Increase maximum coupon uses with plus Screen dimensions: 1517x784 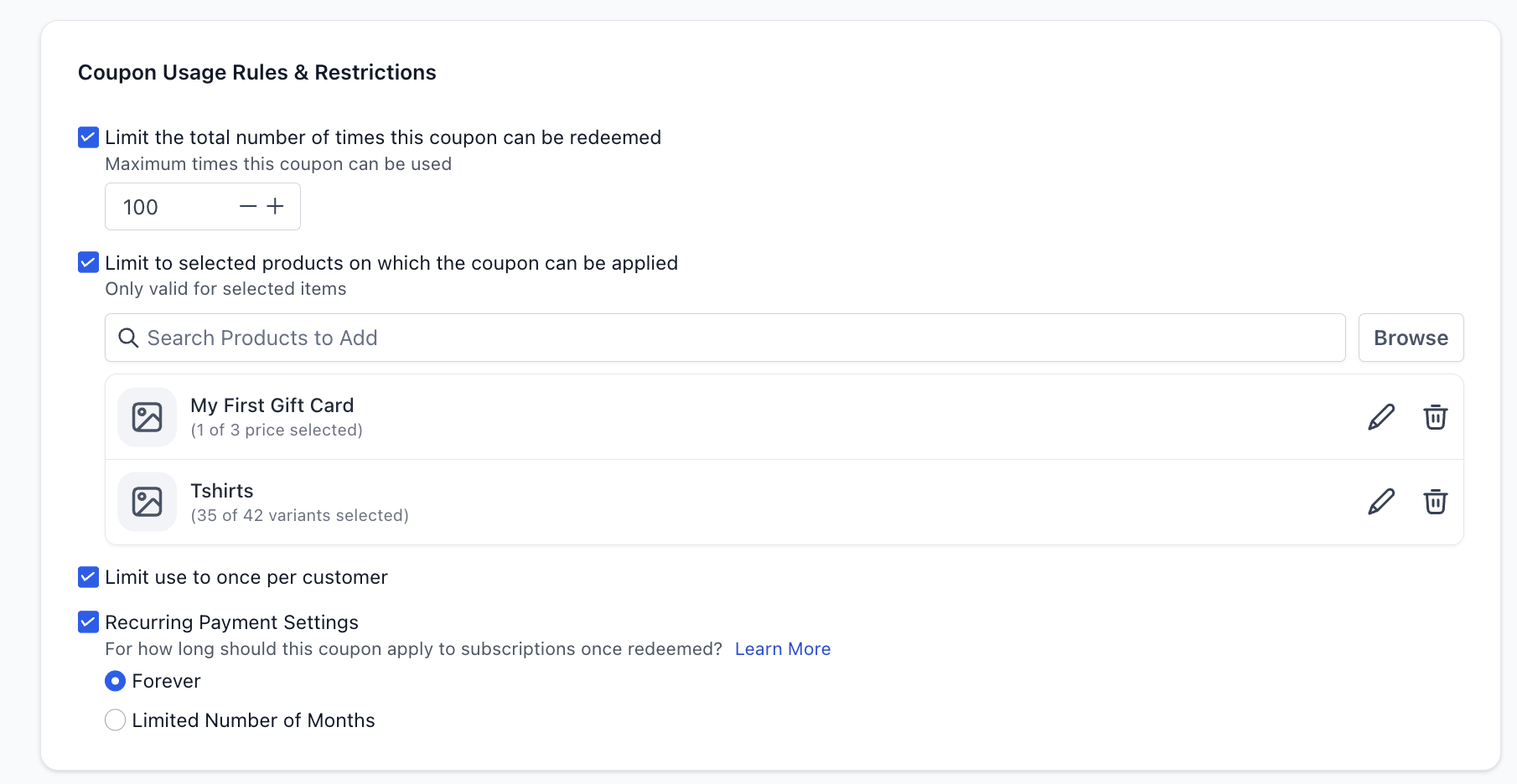(x=275, y=206)
